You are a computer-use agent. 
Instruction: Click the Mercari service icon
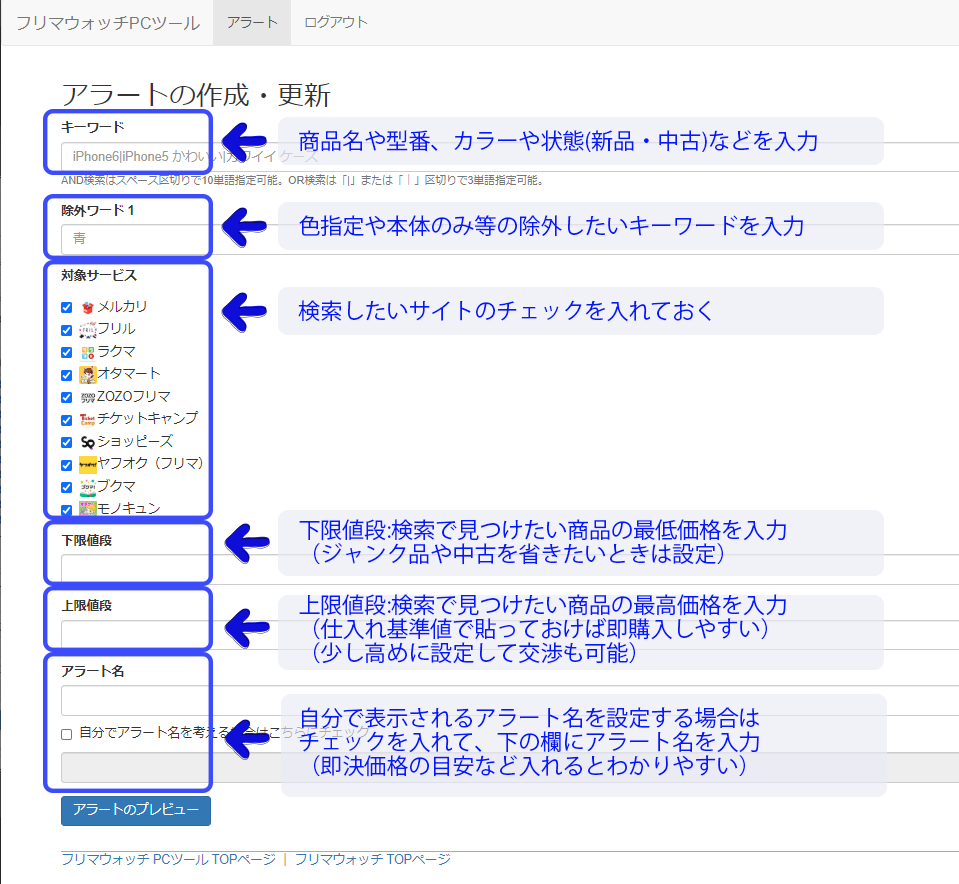87,308
